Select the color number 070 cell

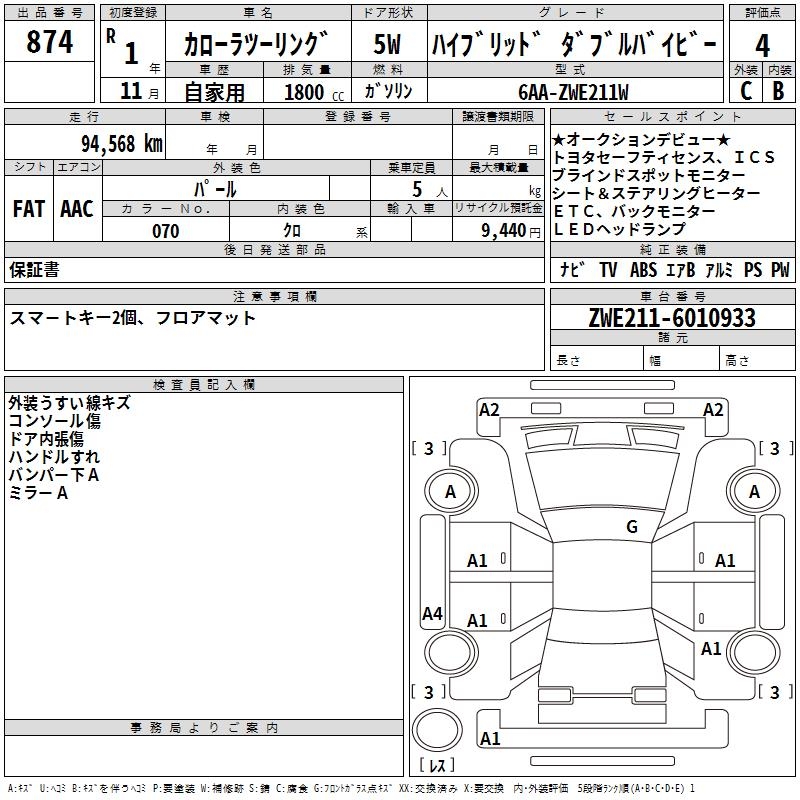click(166, 230)
